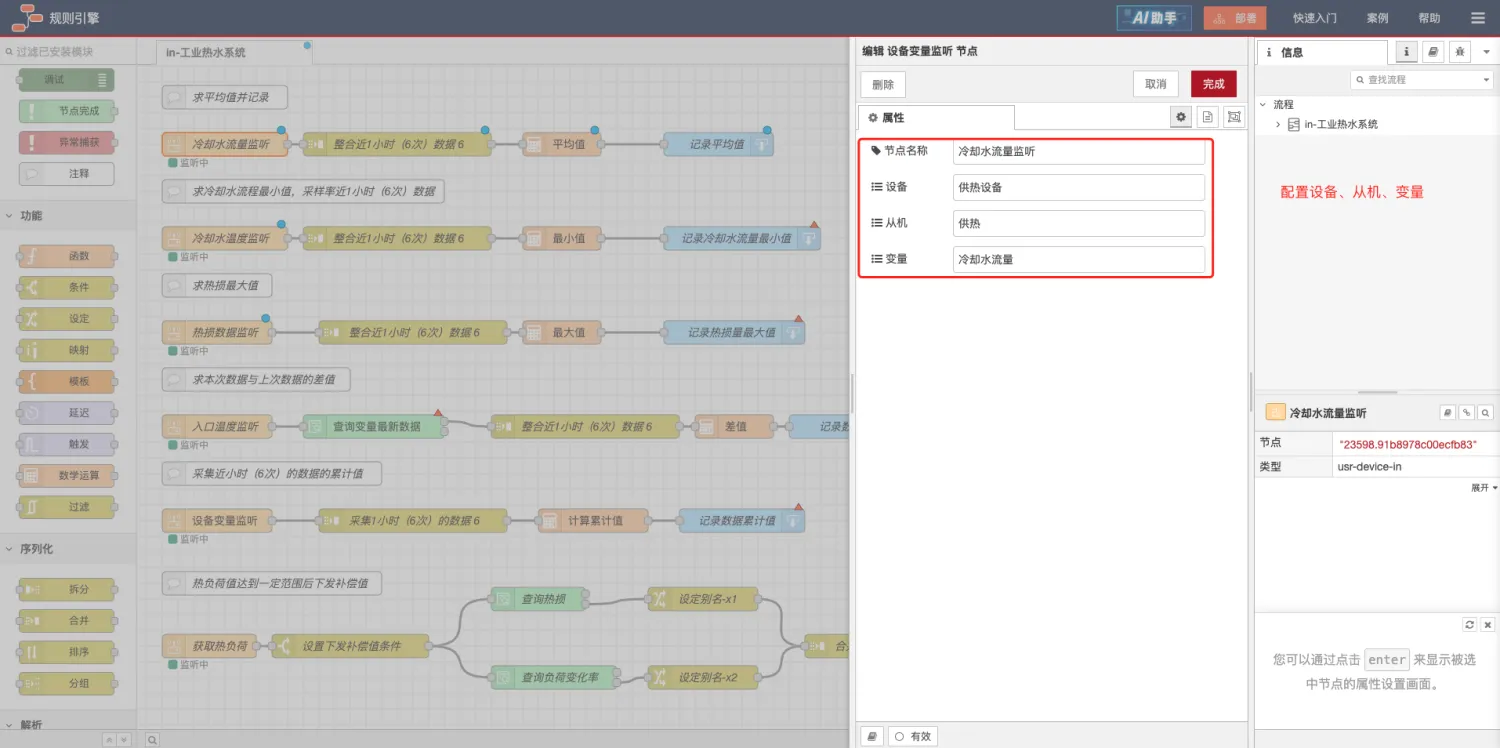1500x748 pixels.
Task: Open the sidebar tab dropdown arrow
Action: pos(1486,52)
